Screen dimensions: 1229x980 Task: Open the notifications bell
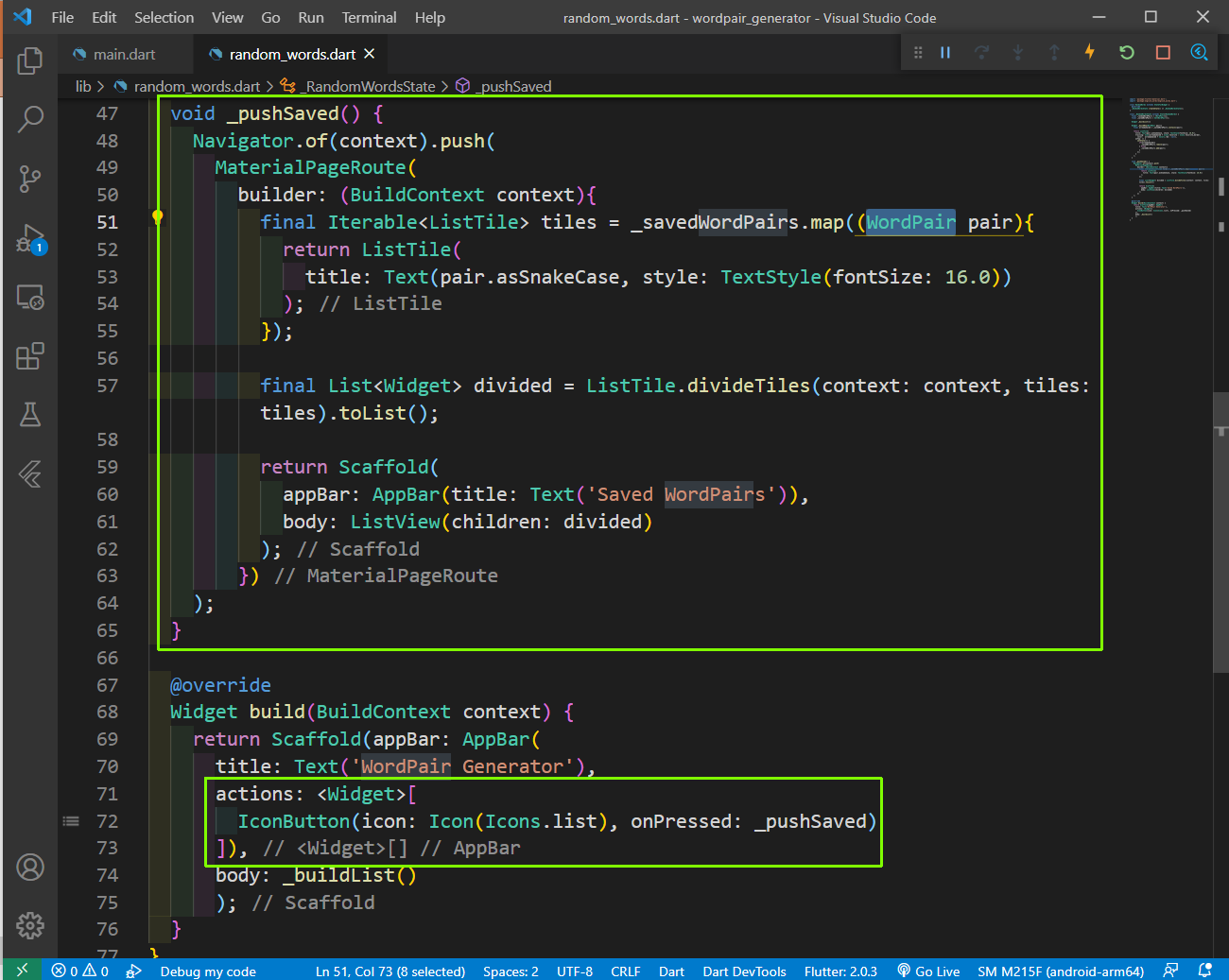[x=1204, y=971]
